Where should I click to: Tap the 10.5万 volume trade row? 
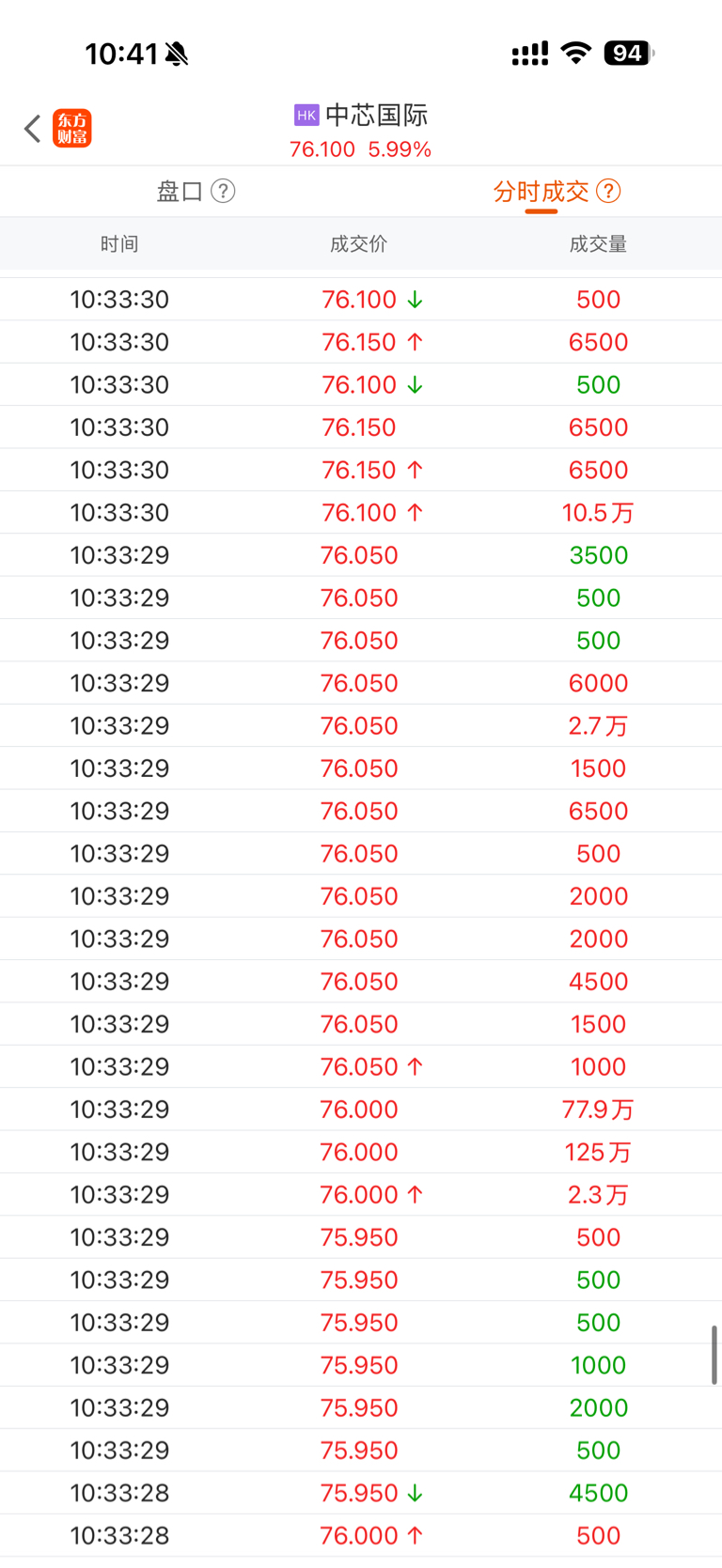click(x=361, y=513)
